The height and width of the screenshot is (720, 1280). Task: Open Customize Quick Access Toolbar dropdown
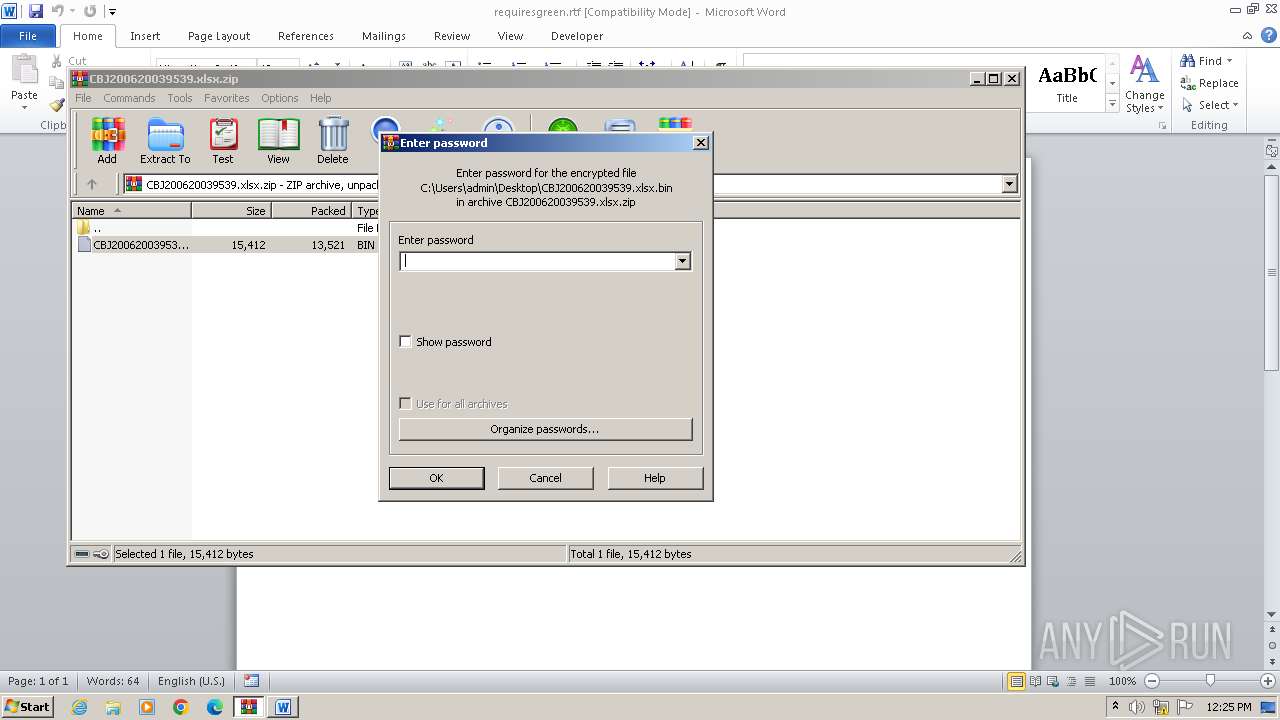coord(112,11)
